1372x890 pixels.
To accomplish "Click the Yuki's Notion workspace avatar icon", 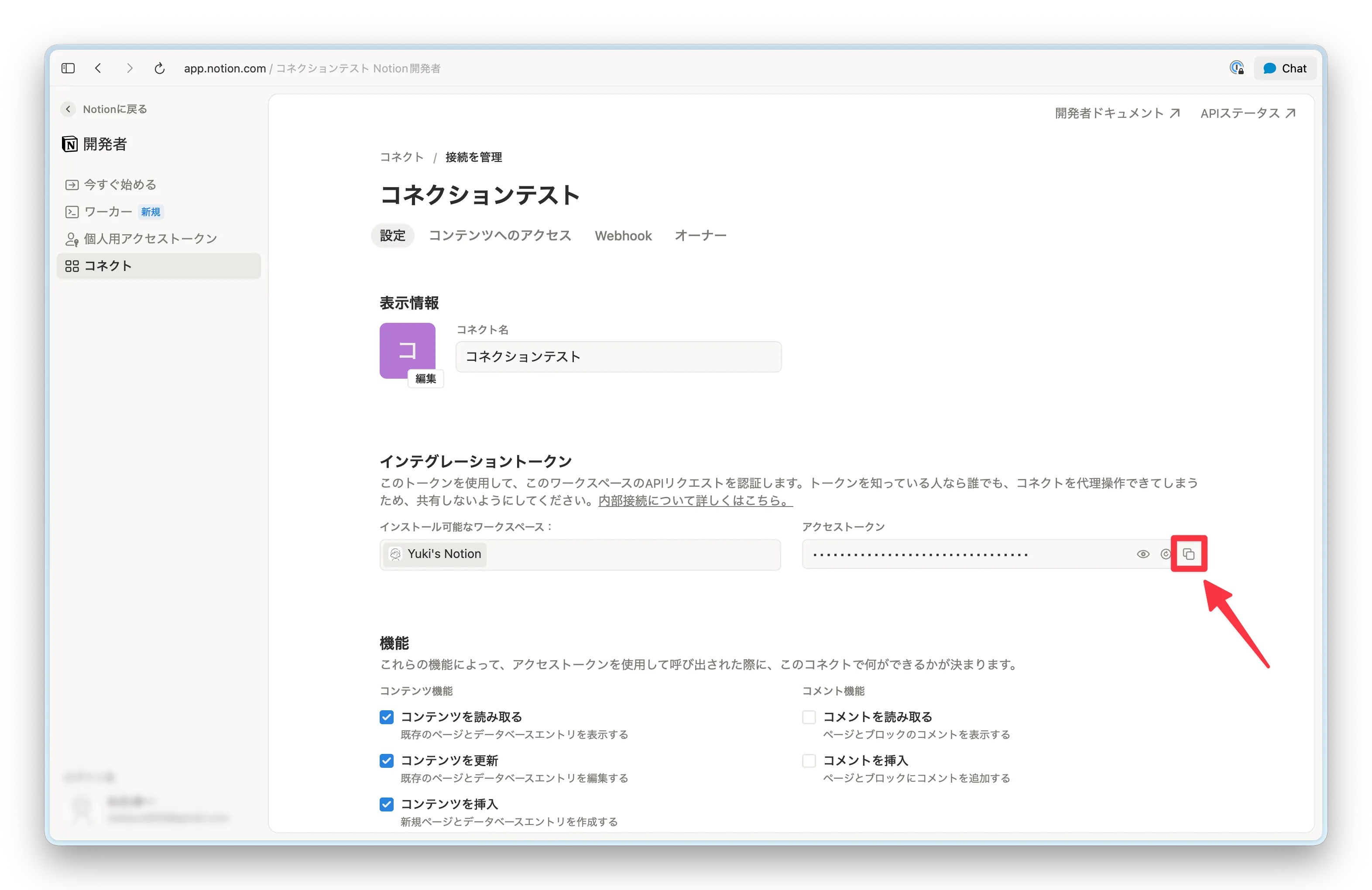I will click(395, 554).
